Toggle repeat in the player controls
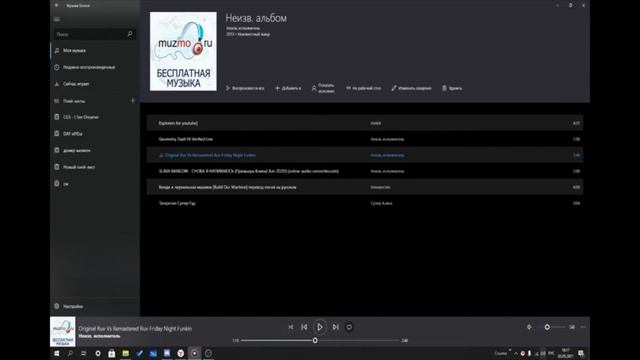Image resolution: width=640 pixels, height=360 pixels. [349, 327]
